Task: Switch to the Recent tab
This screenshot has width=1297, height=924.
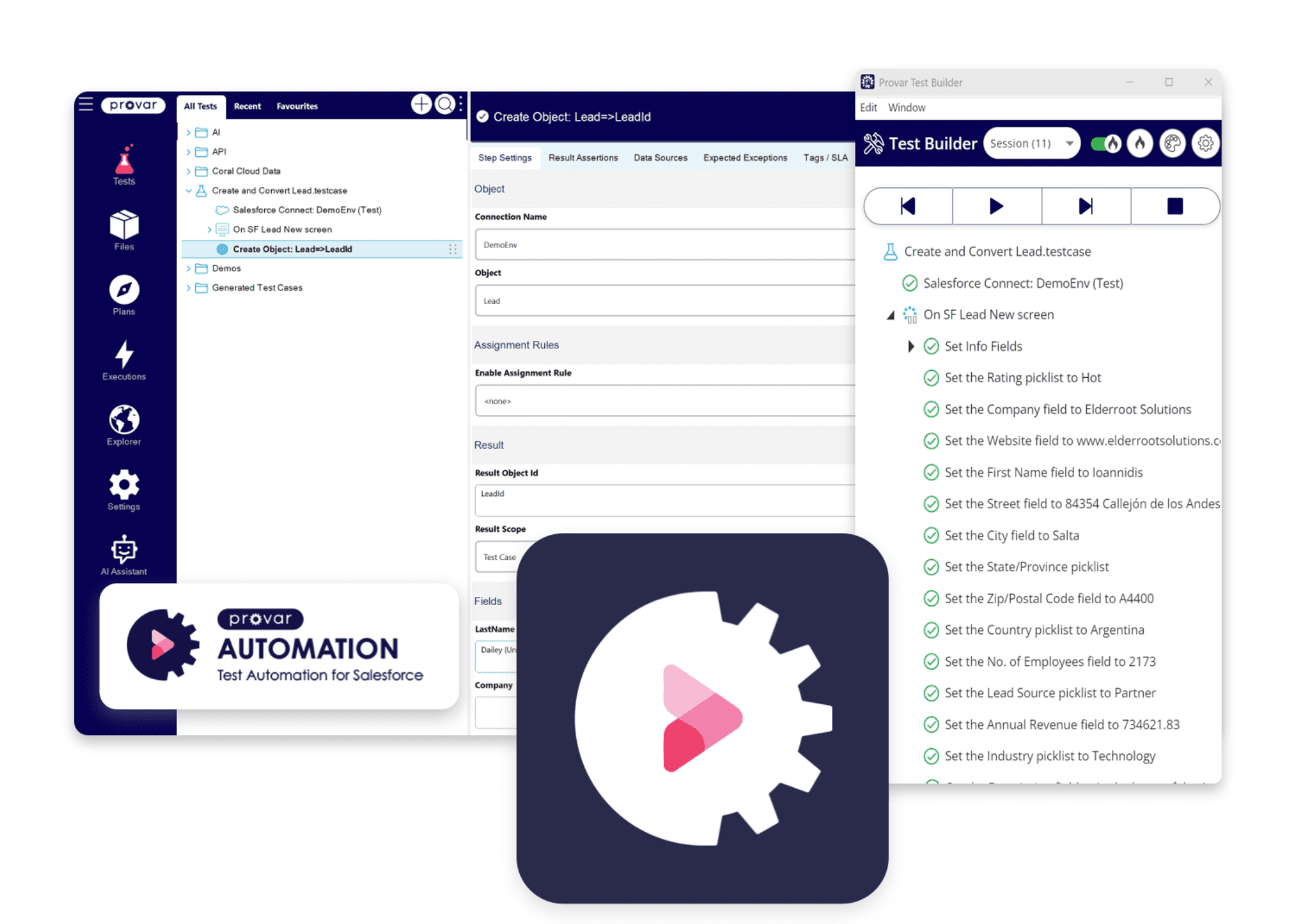Action: tap(247, 106)
